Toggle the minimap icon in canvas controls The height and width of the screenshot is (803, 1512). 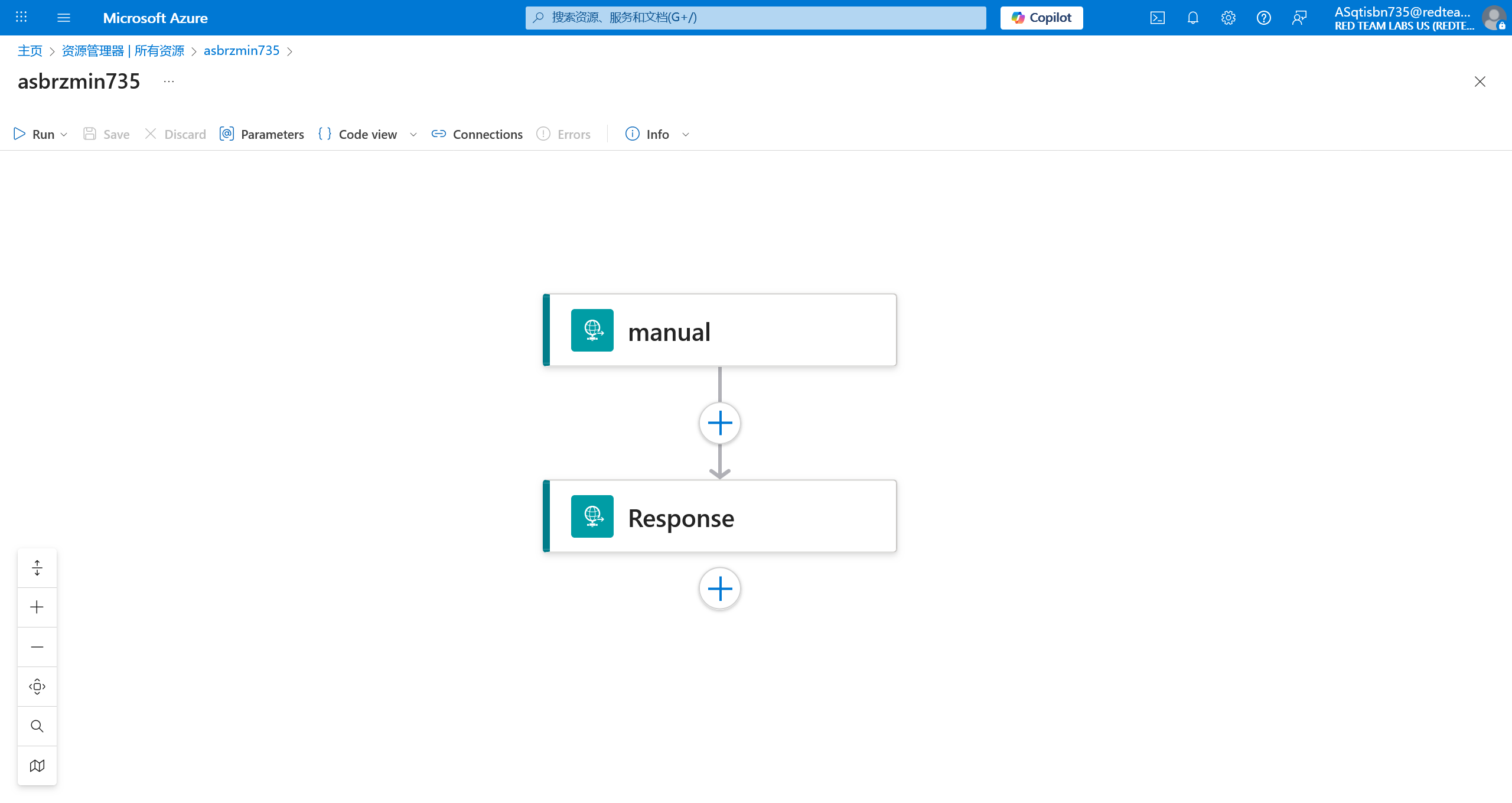(x=37, y=766)
